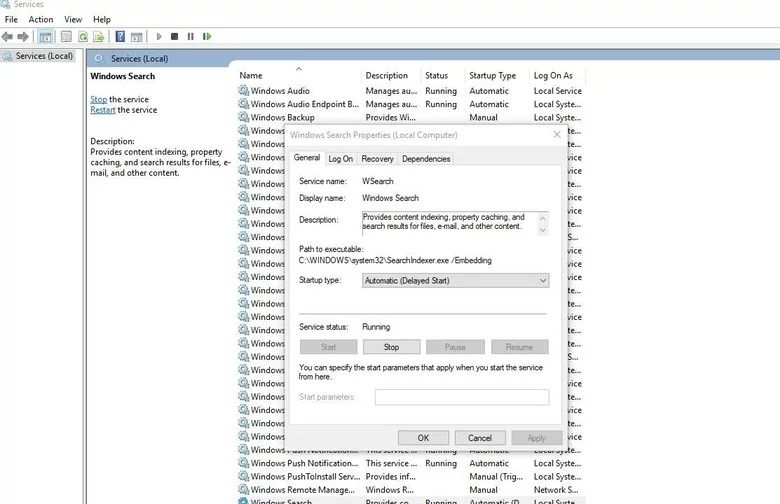Screen dimensions: 780x504
Task: Switch to the Dependencies tab
Action: point(426,159)
